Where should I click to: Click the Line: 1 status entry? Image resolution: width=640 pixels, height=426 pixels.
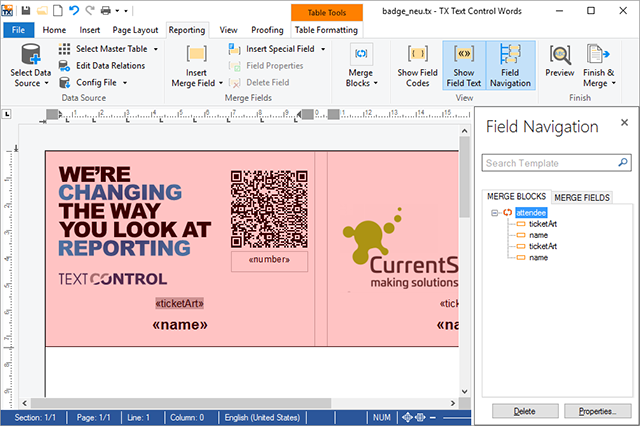(138, 417)
